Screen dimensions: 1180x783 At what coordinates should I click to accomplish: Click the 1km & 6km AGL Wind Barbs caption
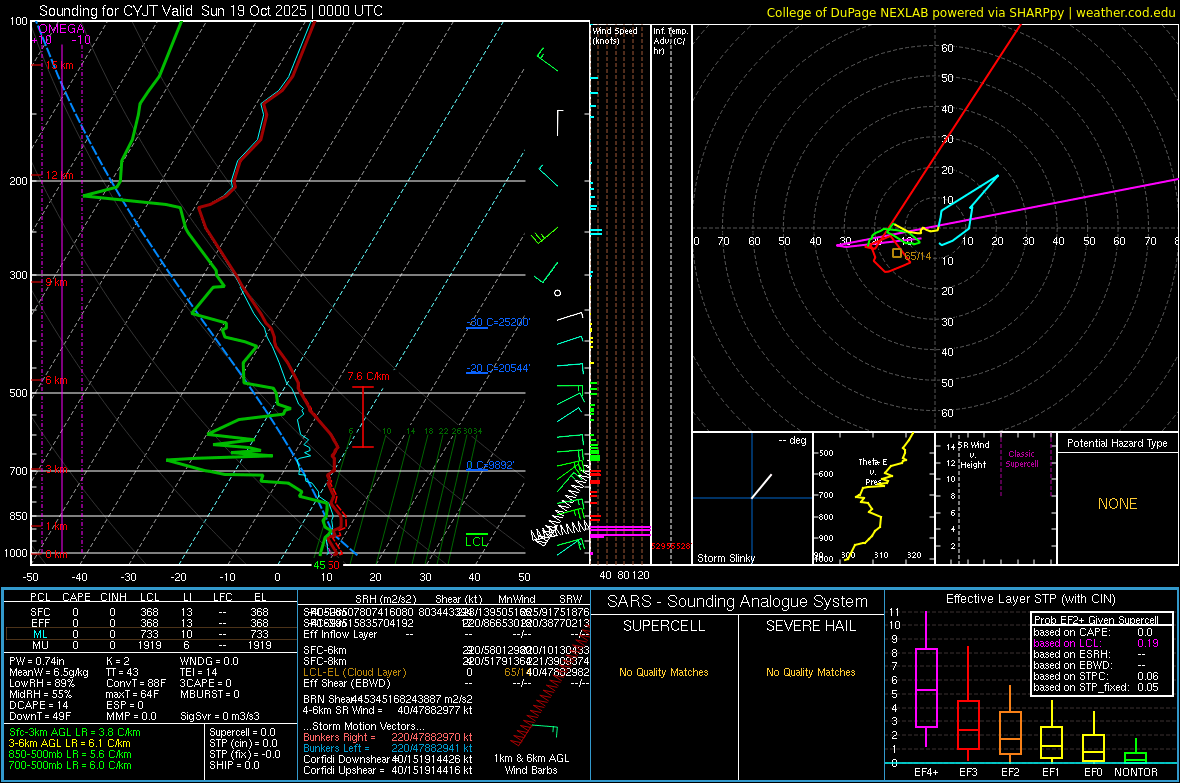pyautogui.click(x=531, y=764)
